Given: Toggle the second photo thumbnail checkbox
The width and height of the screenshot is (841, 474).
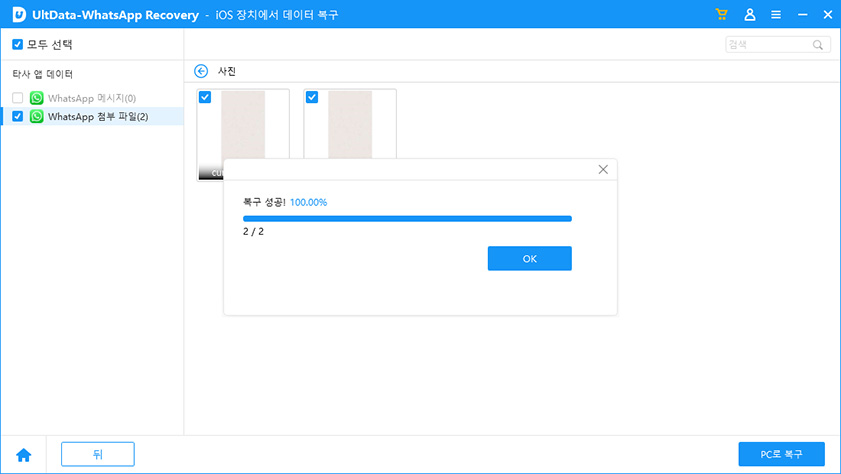Looking at the screenshot, I should pyautogui.click(x=312, y=97).
